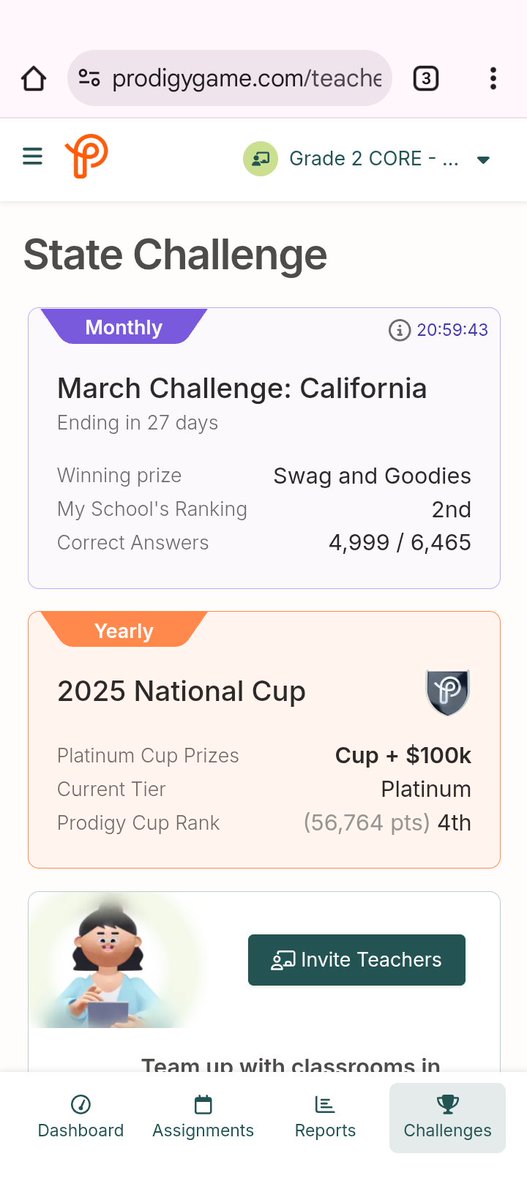
Task: Select the Challenges tab
Action: point(447,1117)
